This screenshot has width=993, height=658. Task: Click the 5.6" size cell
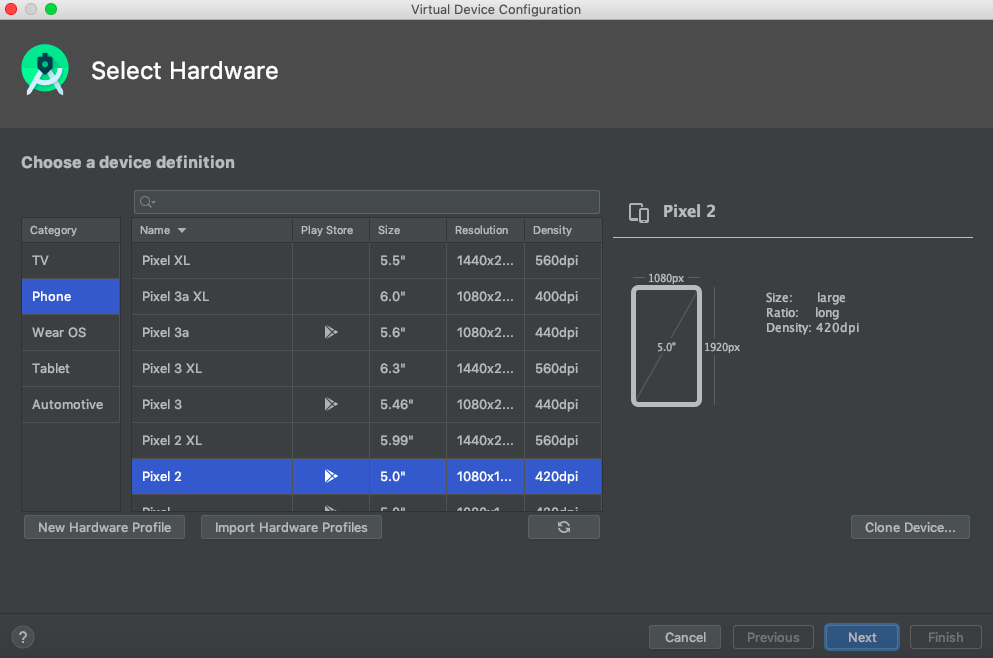[x=408, y=332]
